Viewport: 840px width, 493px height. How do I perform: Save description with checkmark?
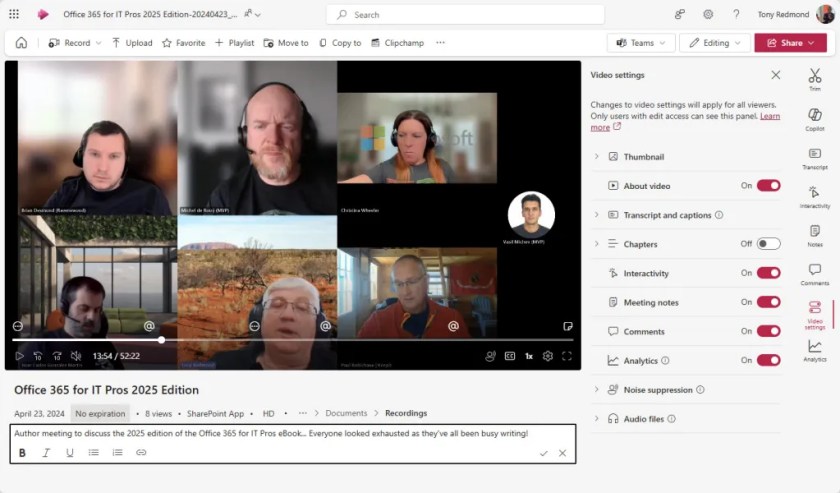click(x=544, y=453)
